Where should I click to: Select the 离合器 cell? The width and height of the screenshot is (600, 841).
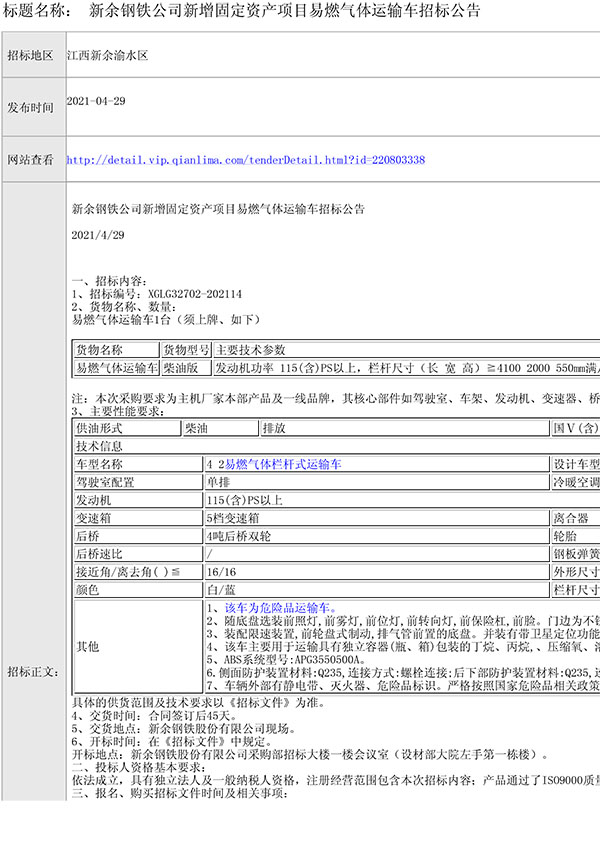576,518
